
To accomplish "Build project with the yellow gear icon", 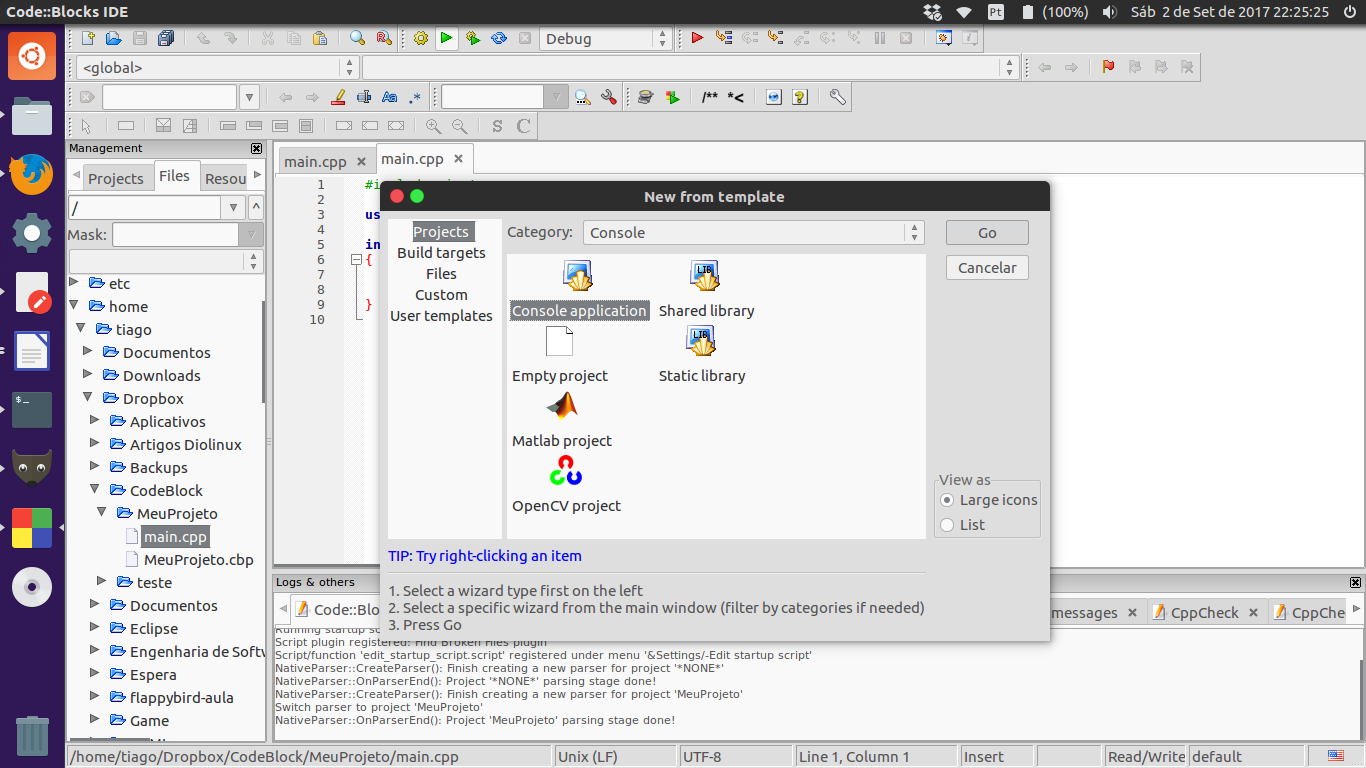I will [421, 38].
